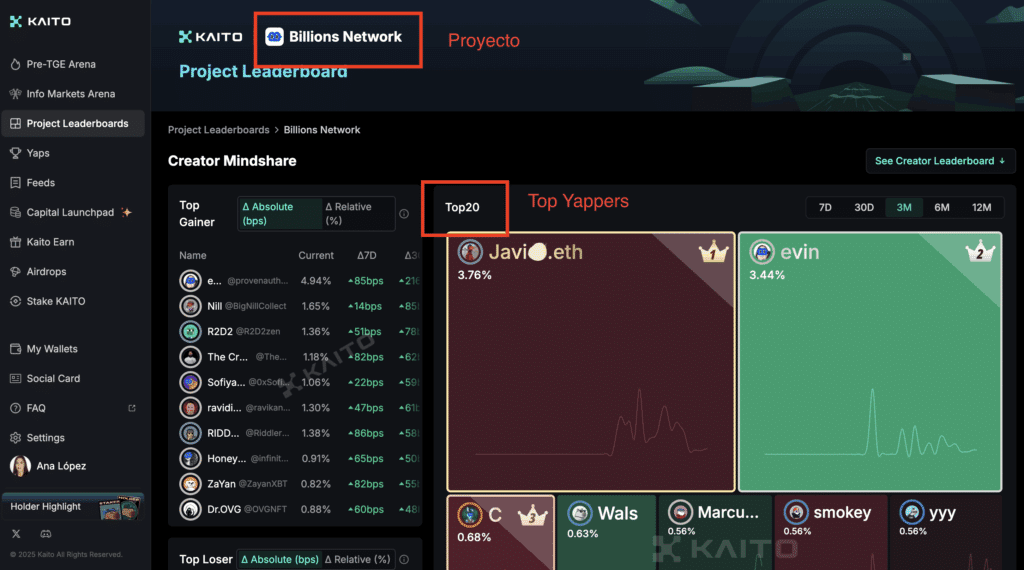This screenshot has width=1024, height=570.
Task: Select the 7D time range
Action: (825, 208)
